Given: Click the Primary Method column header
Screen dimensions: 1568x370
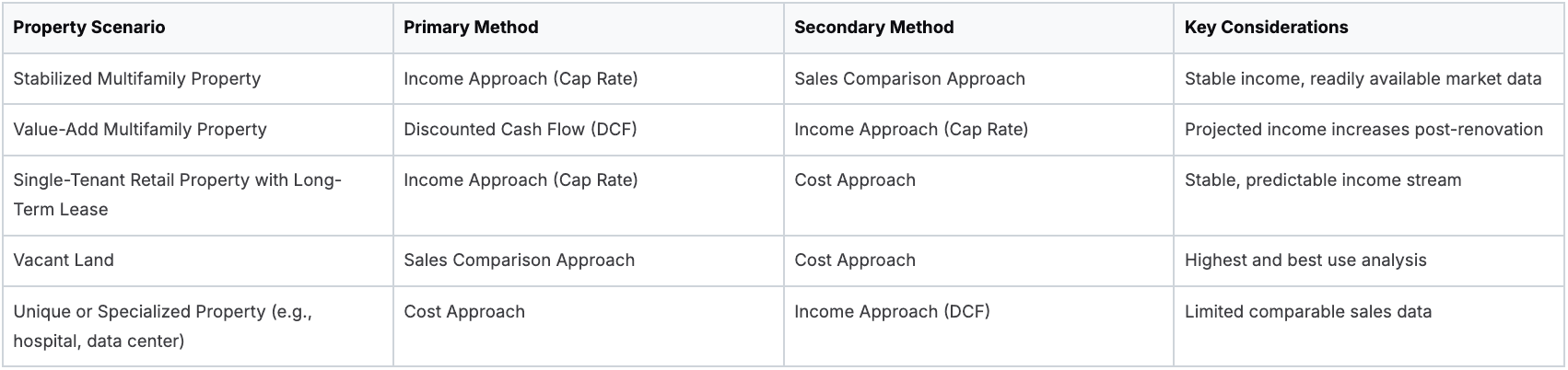Looking at the screenshot, I should click(471, 28).
